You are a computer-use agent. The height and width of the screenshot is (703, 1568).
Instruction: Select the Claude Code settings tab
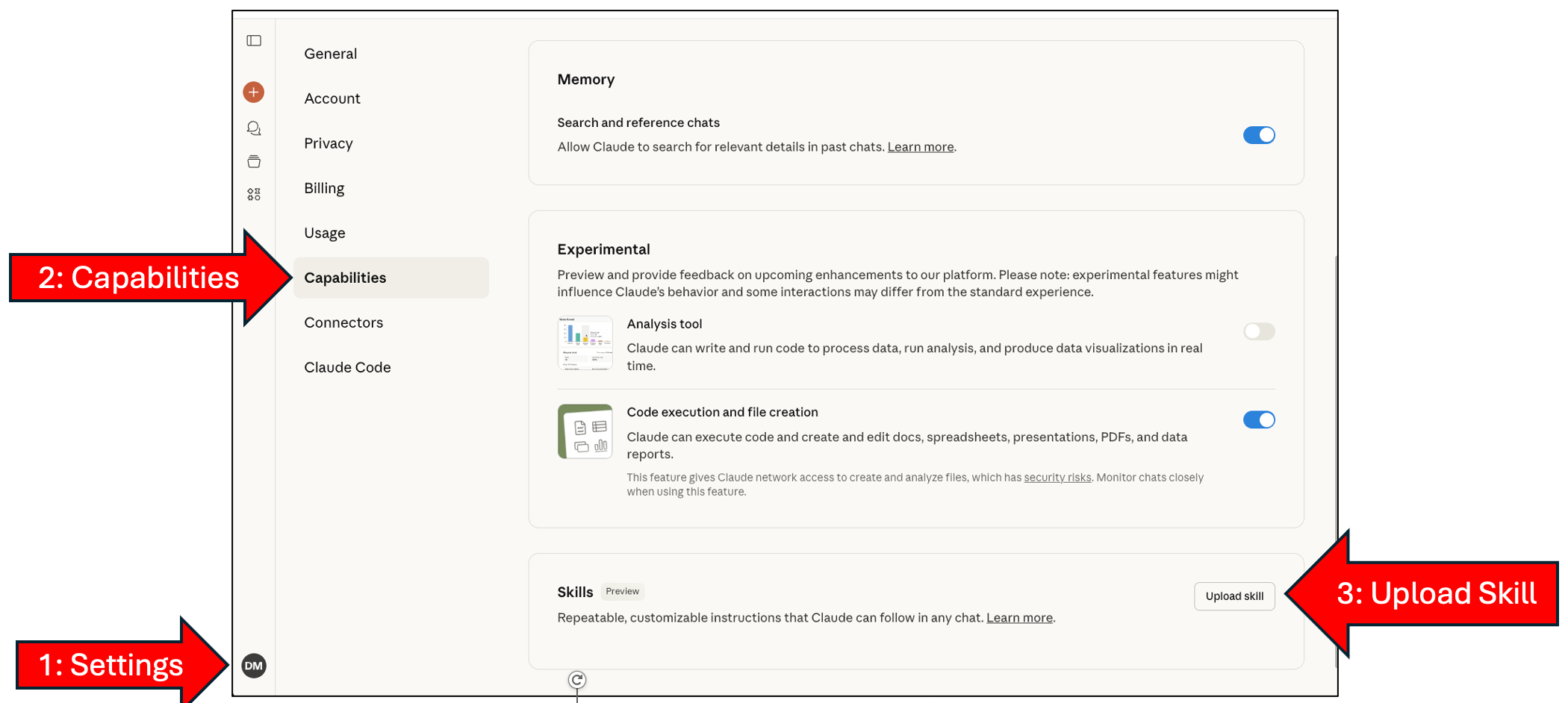[347, 367]
